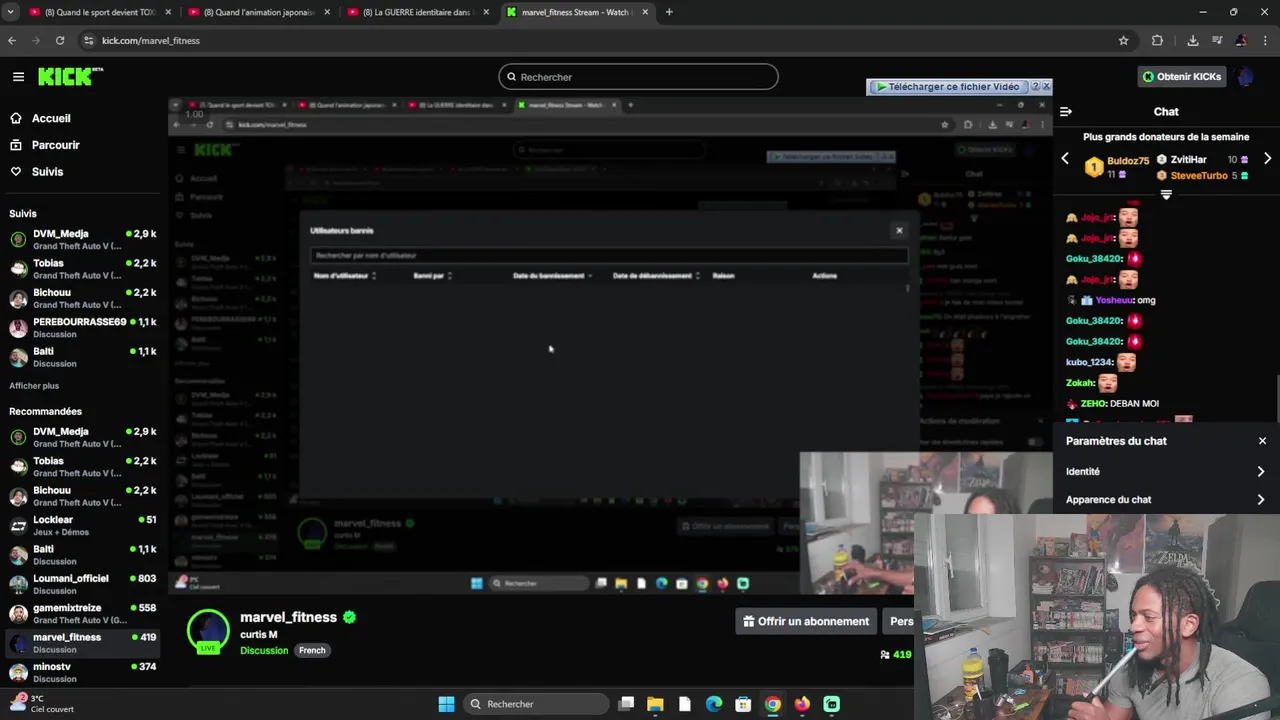
Task: Open Firefox from taskbar
Action: click(802, 704)
